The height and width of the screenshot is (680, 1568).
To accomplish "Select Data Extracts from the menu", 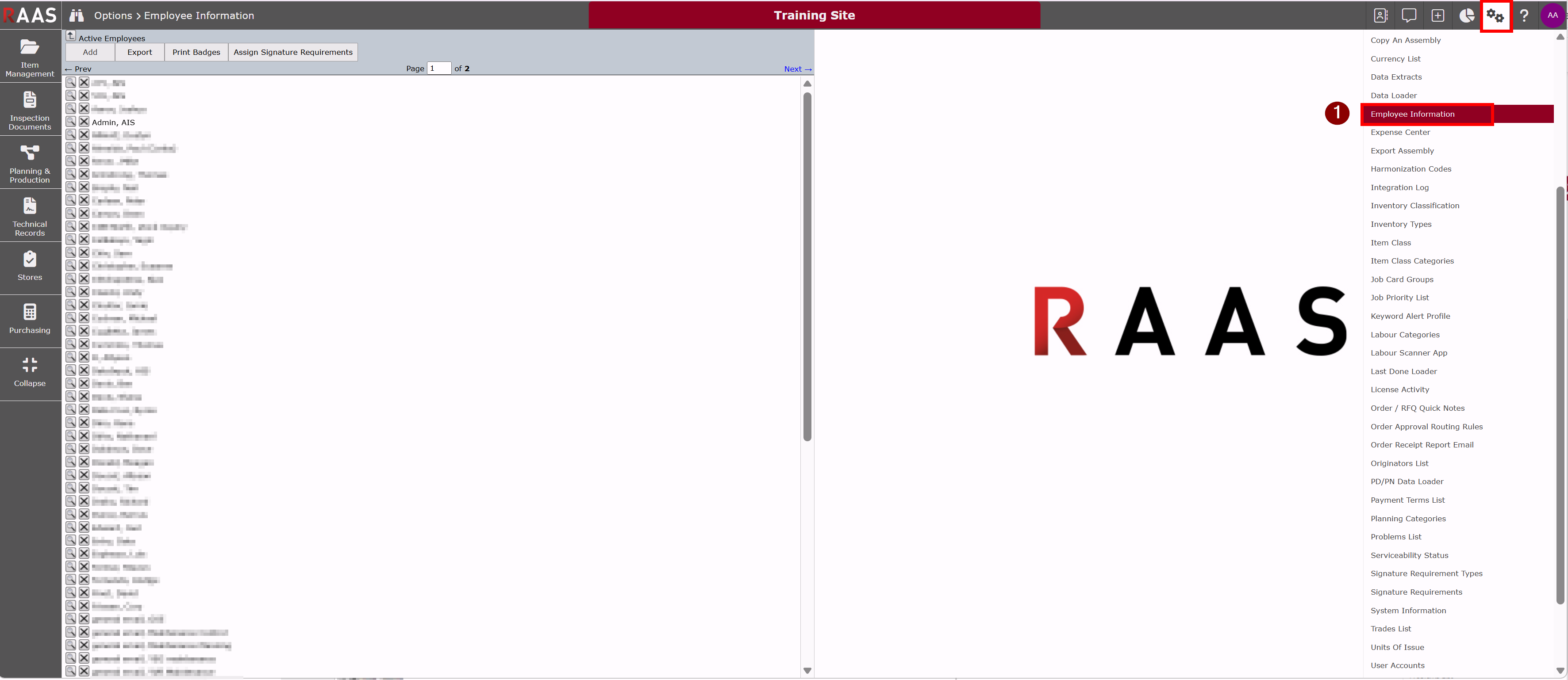I will tap(1396, 77).
